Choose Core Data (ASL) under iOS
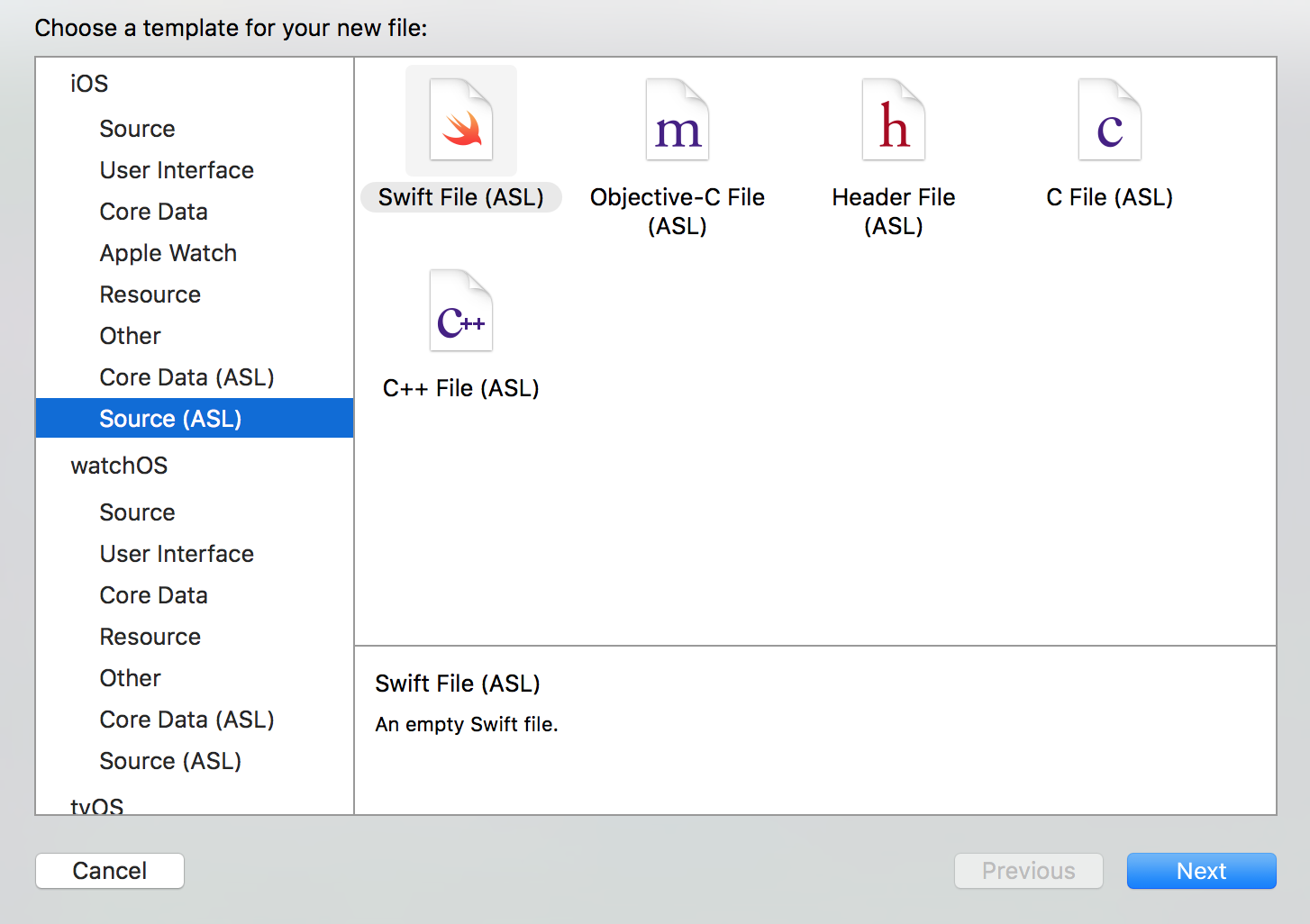1310x924 pixels. tap(195, 377)
